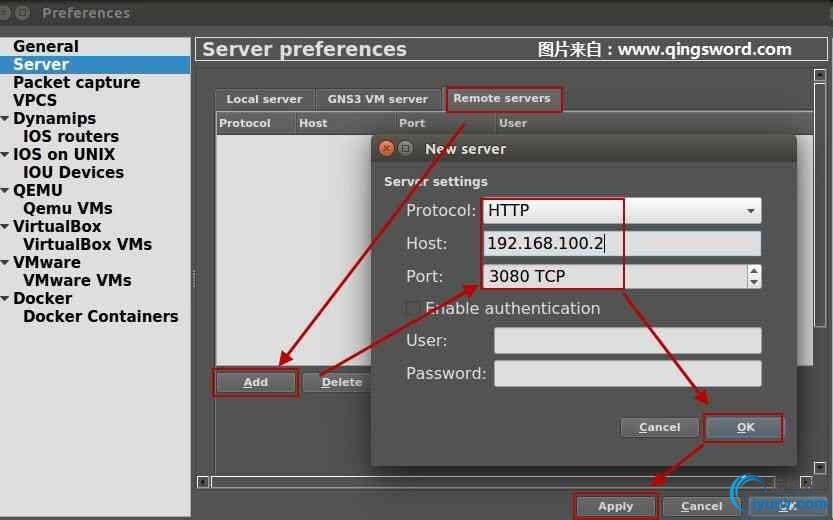Collapse the VirtualBox tree node
The image size is (833, 520).
[5, 226]
